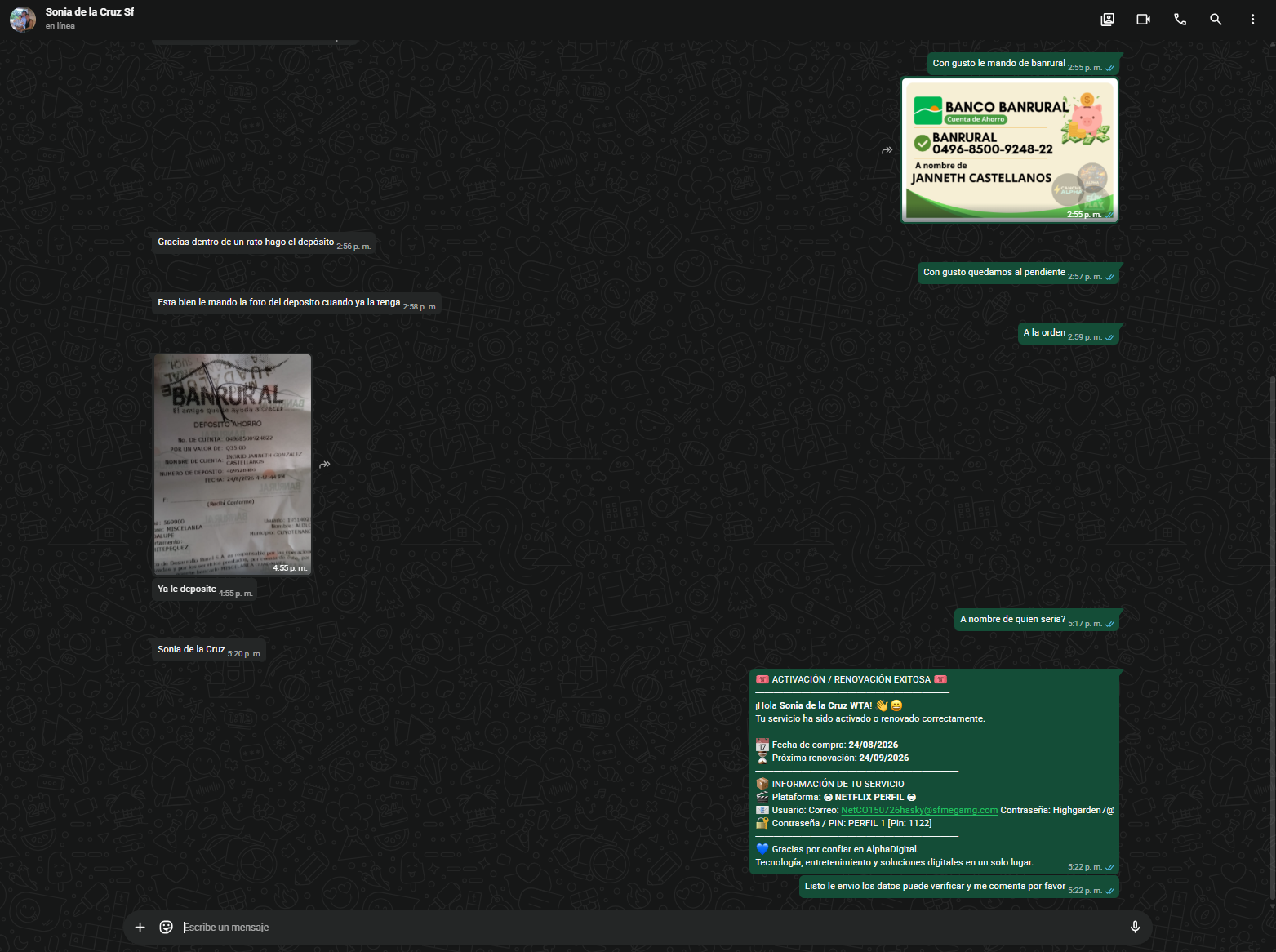
Task: Click 'Fecha de compra: 24/08/2026' line
Action: (827, 745)
